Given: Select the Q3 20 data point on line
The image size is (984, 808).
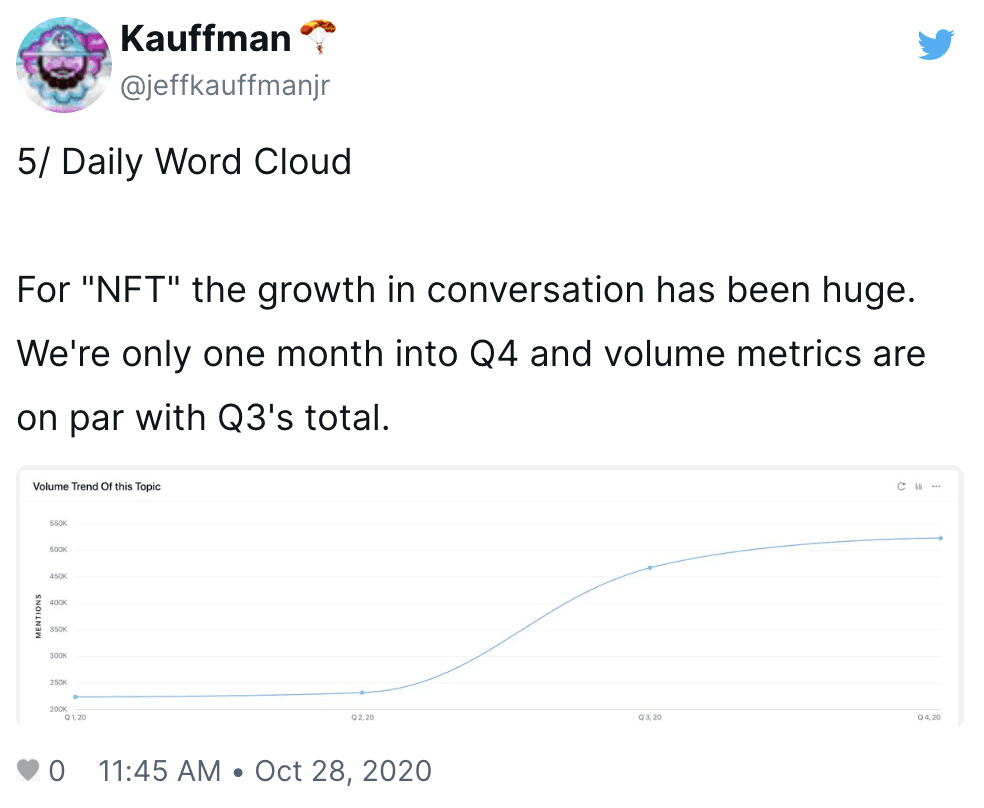Looking at the screenshot, I should click(x=650, y=568).
